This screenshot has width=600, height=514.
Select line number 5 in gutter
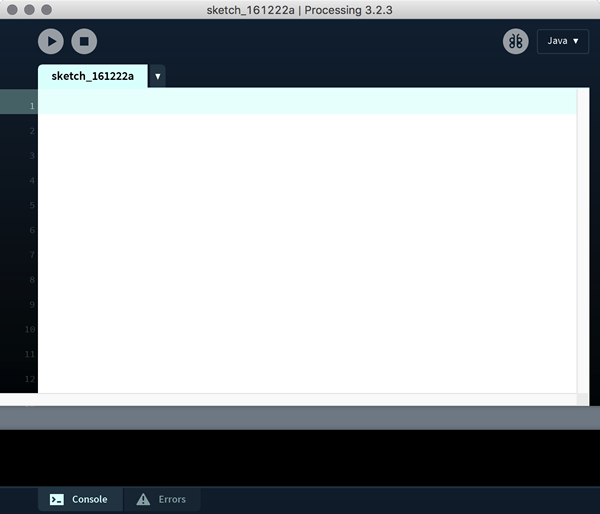[x=32, y=205]
